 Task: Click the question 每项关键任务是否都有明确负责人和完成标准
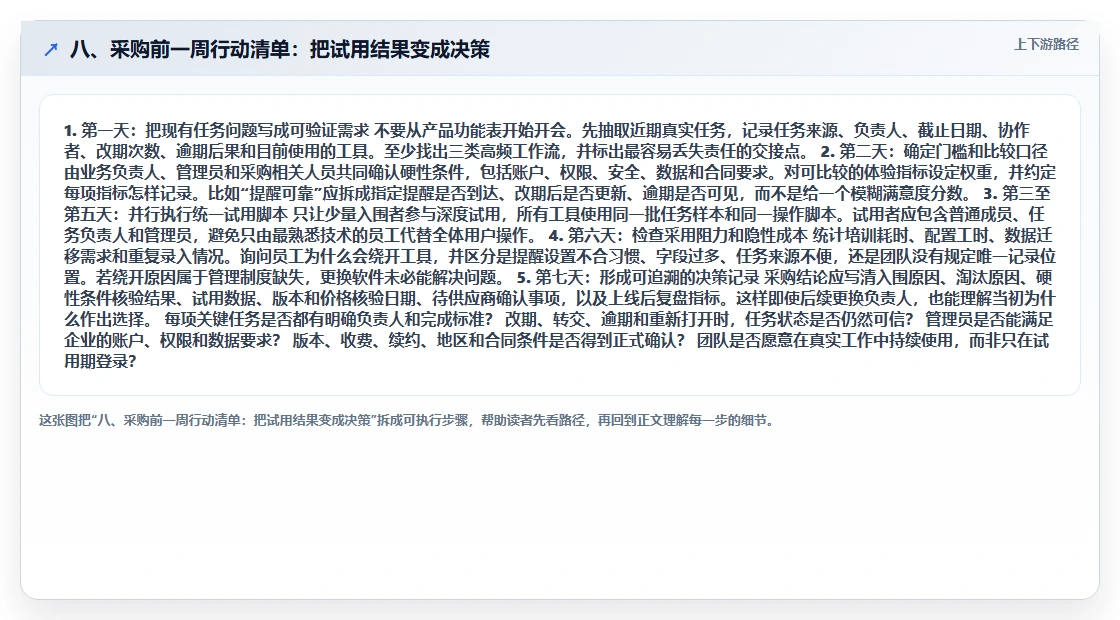(x=329, y=319)
